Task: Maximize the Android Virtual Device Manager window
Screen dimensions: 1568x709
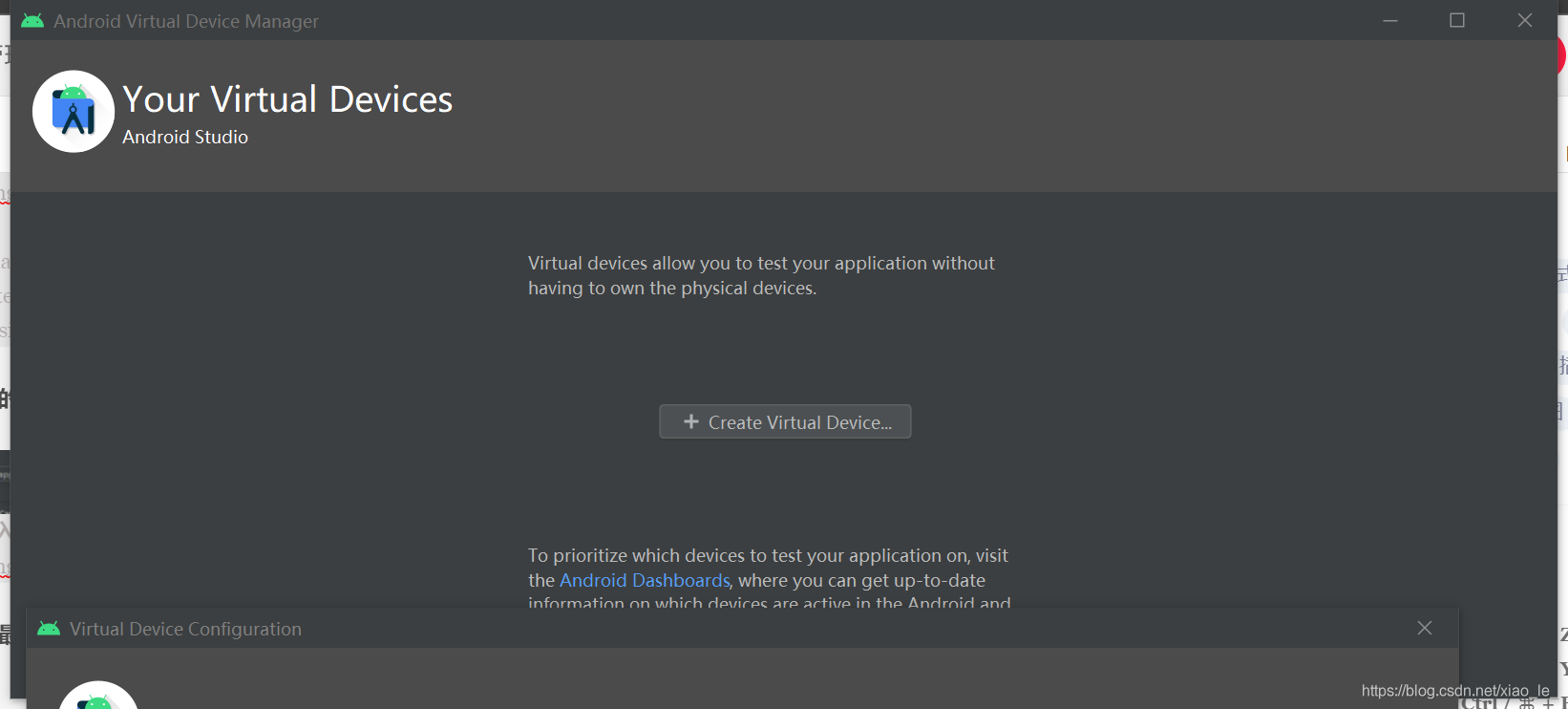Action: [1457, 21]
